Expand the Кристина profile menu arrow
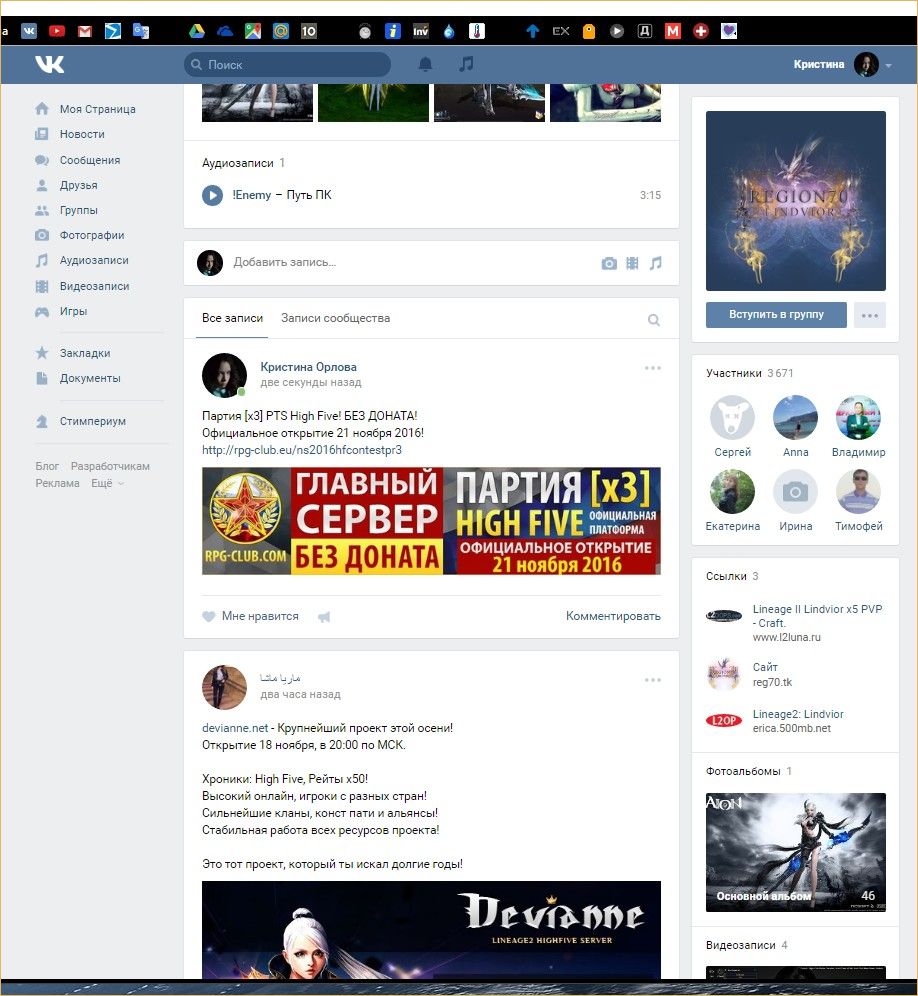Viewport: 918px width, 996px height. [x=888, y=65]
